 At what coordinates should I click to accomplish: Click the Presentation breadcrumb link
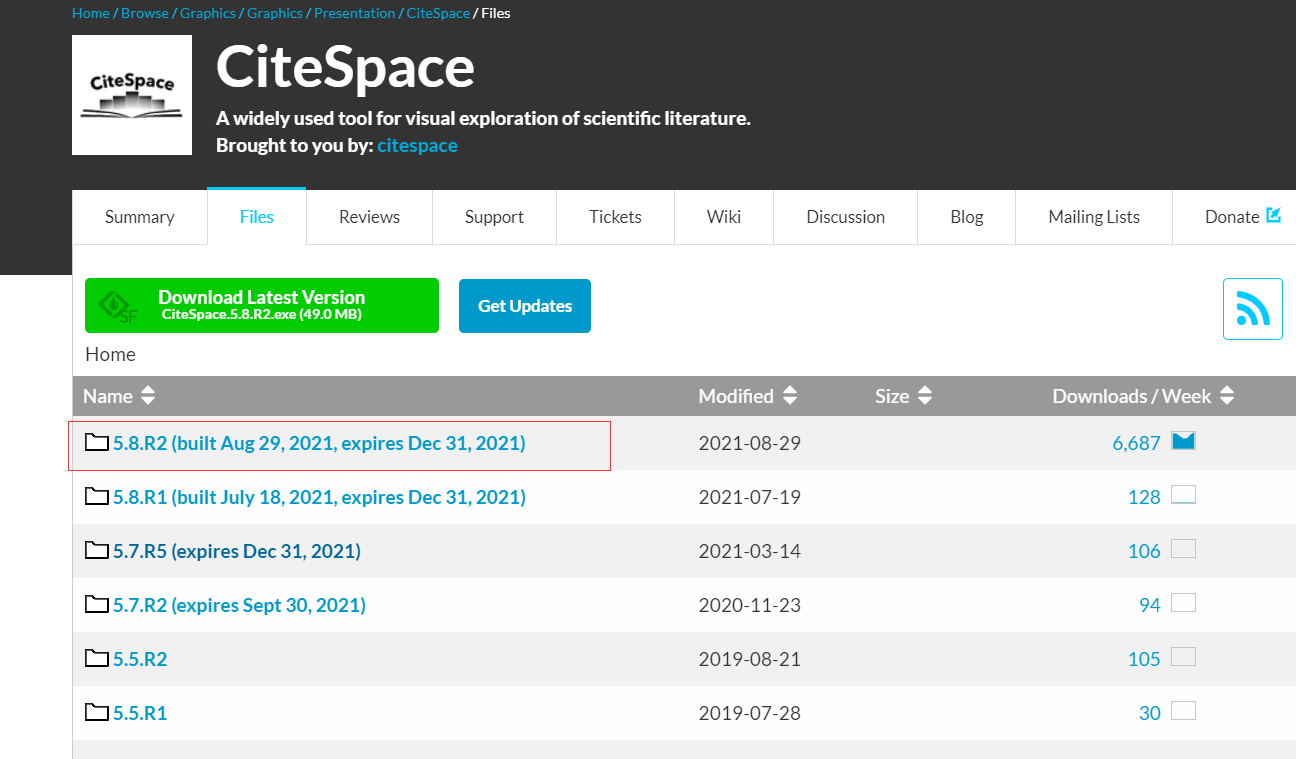355,13
